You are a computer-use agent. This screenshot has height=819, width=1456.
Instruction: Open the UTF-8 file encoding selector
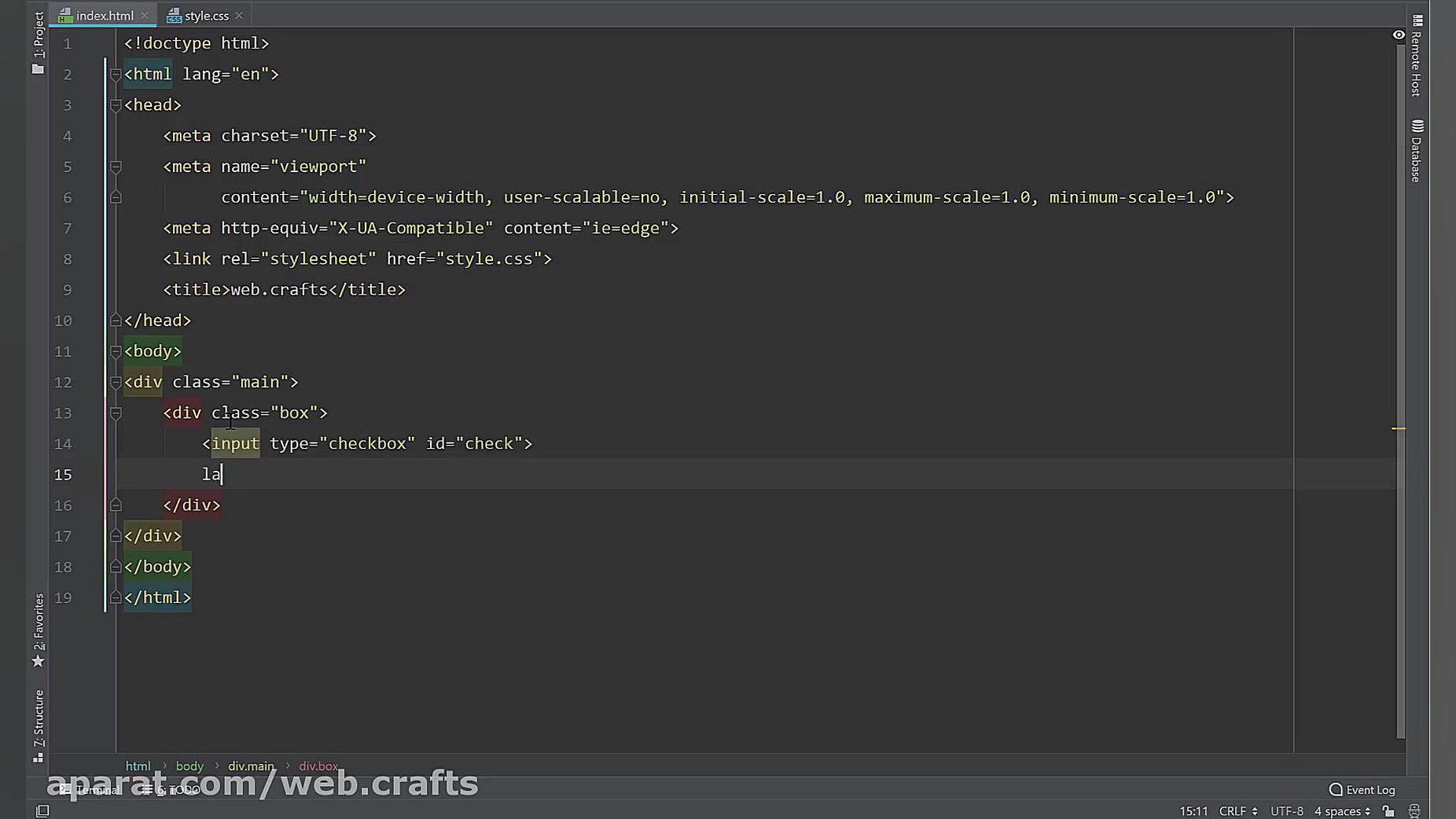(1287, 811)
